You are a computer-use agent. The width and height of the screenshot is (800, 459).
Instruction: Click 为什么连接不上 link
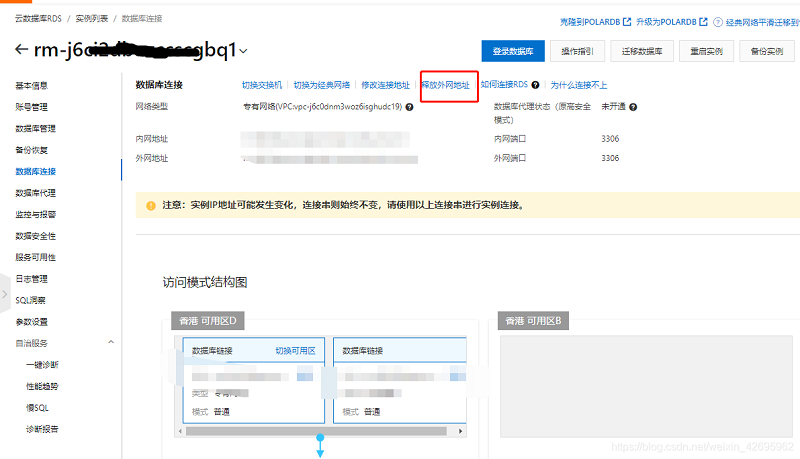579,85
